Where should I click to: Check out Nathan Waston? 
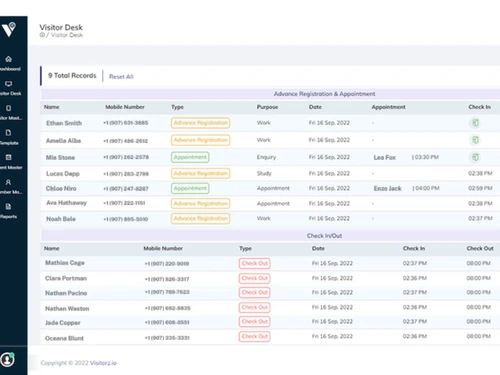(x=254, y=307)
